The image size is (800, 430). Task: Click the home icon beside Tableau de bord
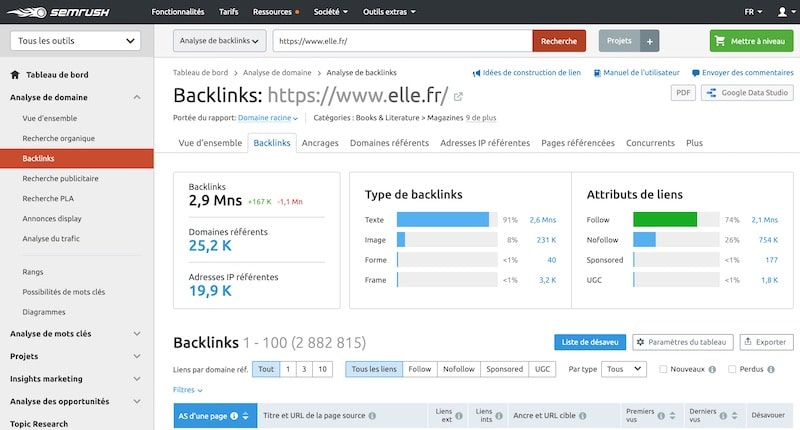pos(15,74)
